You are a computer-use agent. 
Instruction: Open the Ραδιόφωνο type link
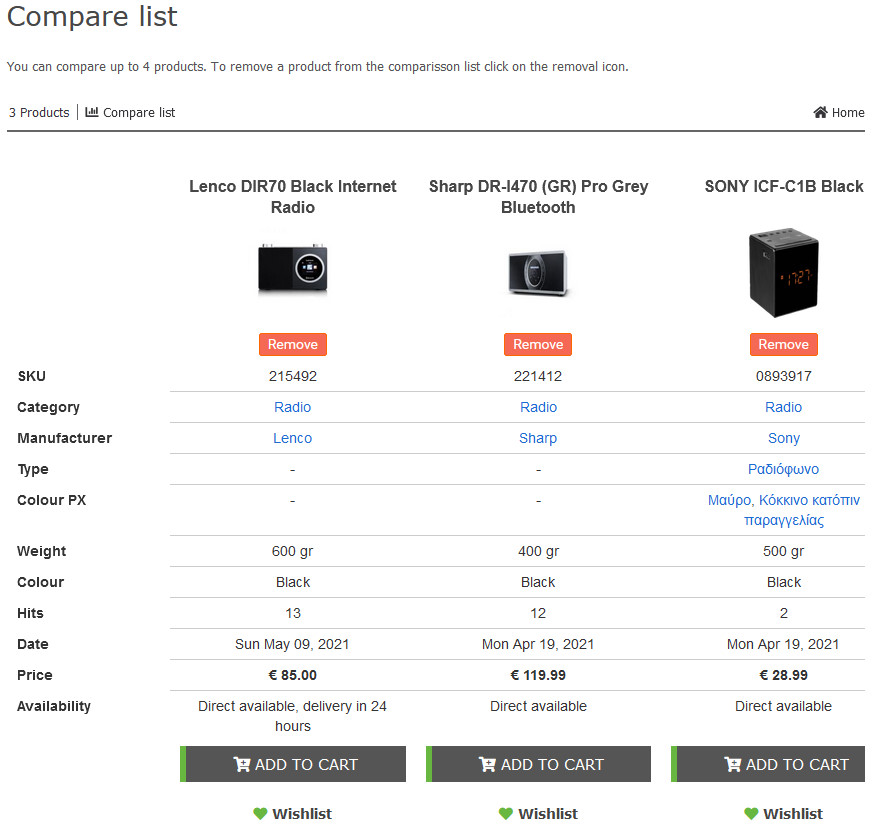pyautogui.click(x=784, y=470)
